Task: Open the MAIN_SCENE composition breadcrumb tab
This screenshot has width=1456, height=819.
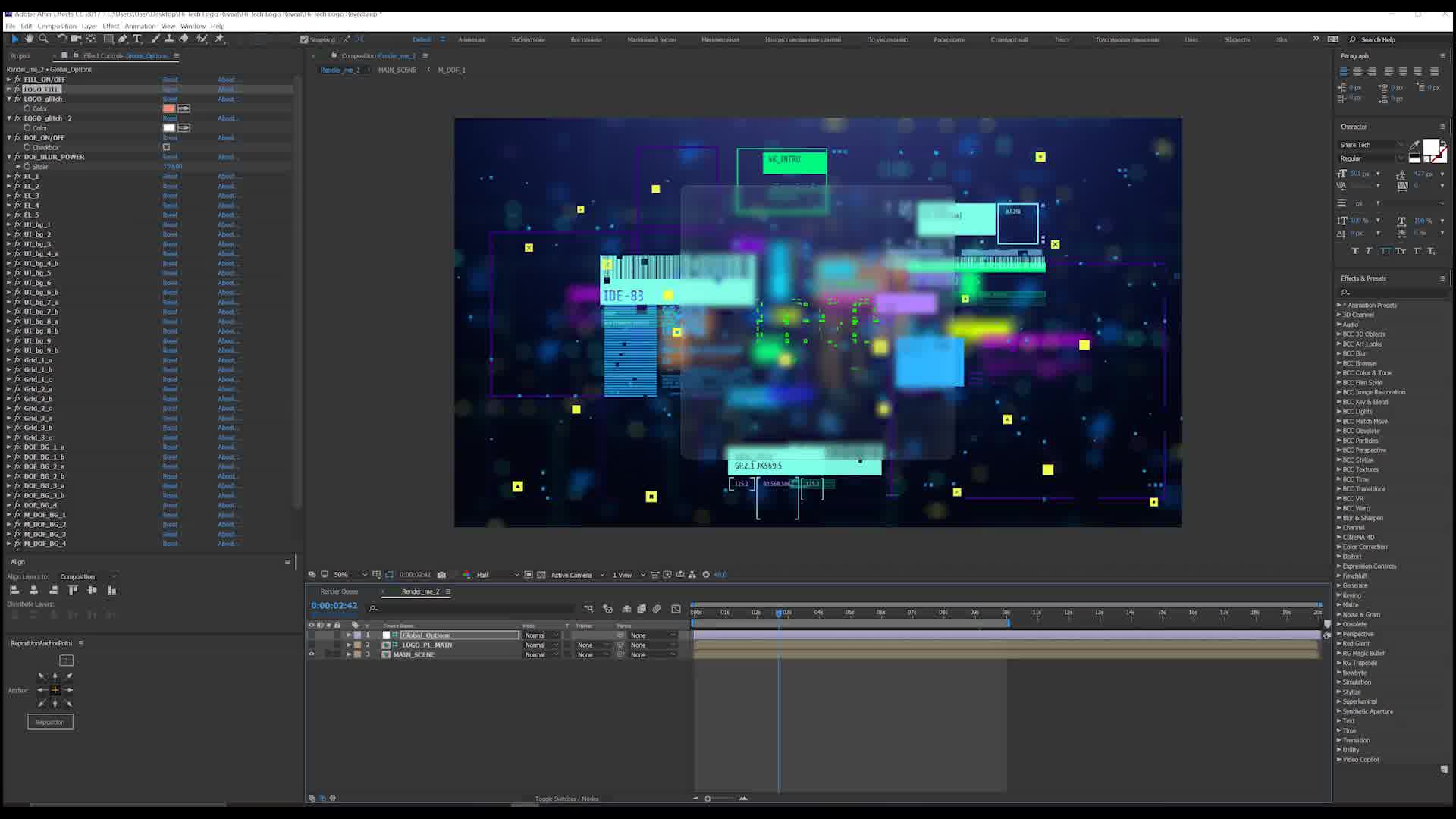Action: point(397,70)
